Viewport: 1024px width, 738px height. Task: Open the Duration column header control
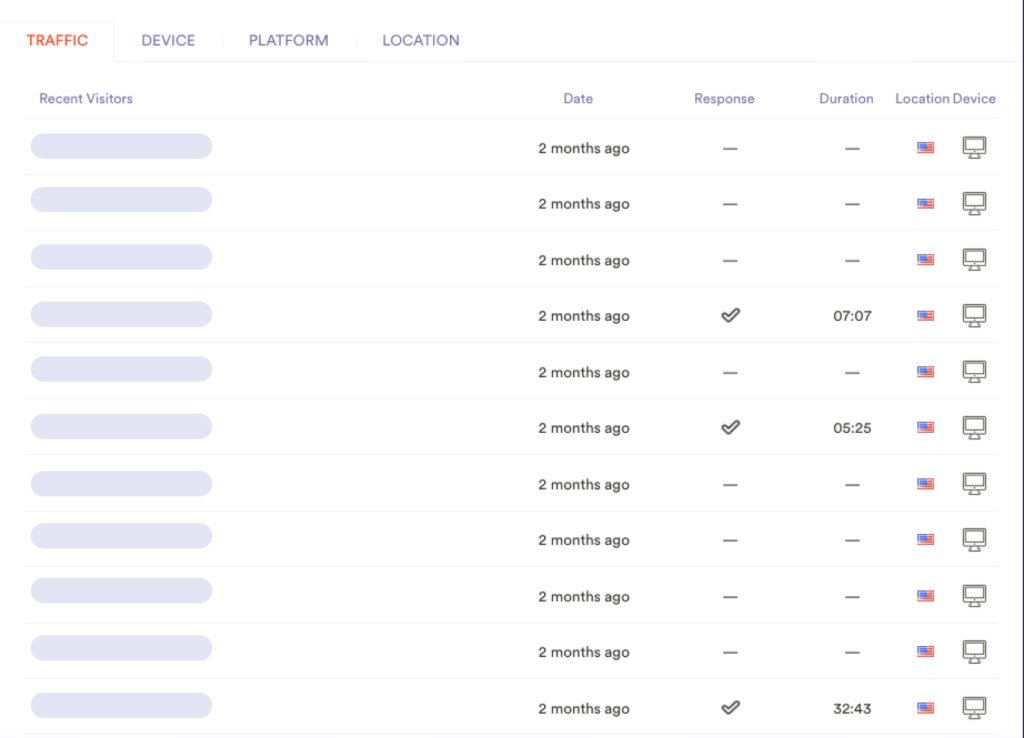[846, 98]
